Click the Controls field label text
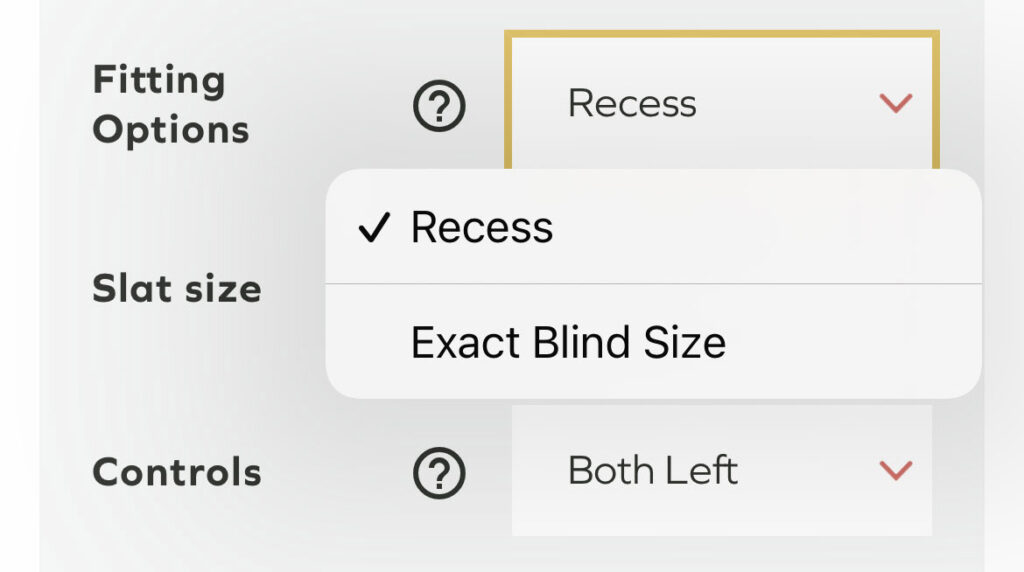1024x572 pixels. point(176,472)
